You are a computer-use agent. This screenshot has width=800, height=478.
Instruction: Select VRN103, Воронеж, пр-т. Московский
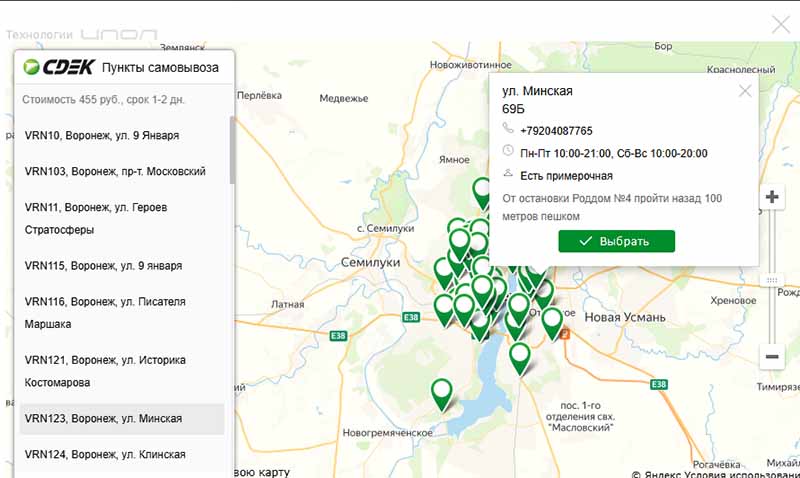(121, 171)
